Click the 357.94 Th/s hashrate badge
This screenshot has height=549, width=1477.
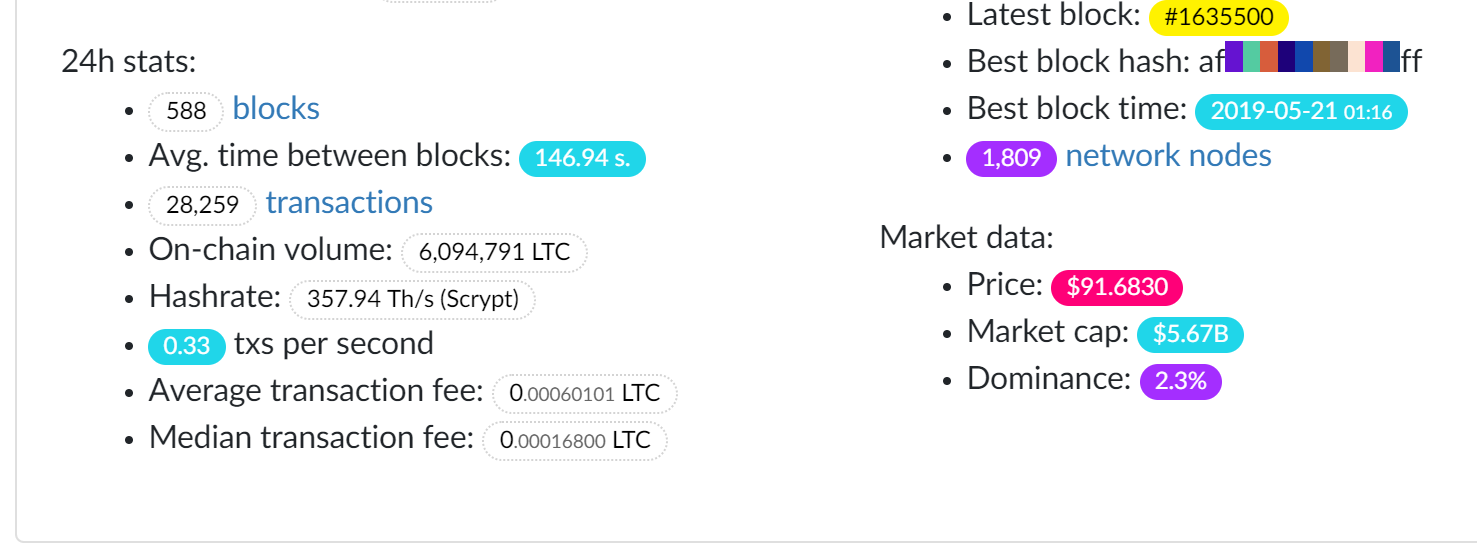coord(412,299)
